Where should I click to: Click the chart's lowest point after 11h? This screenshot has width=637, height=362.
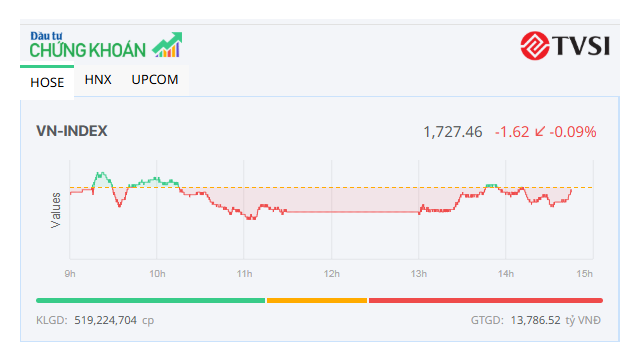[x=251, y=219]
